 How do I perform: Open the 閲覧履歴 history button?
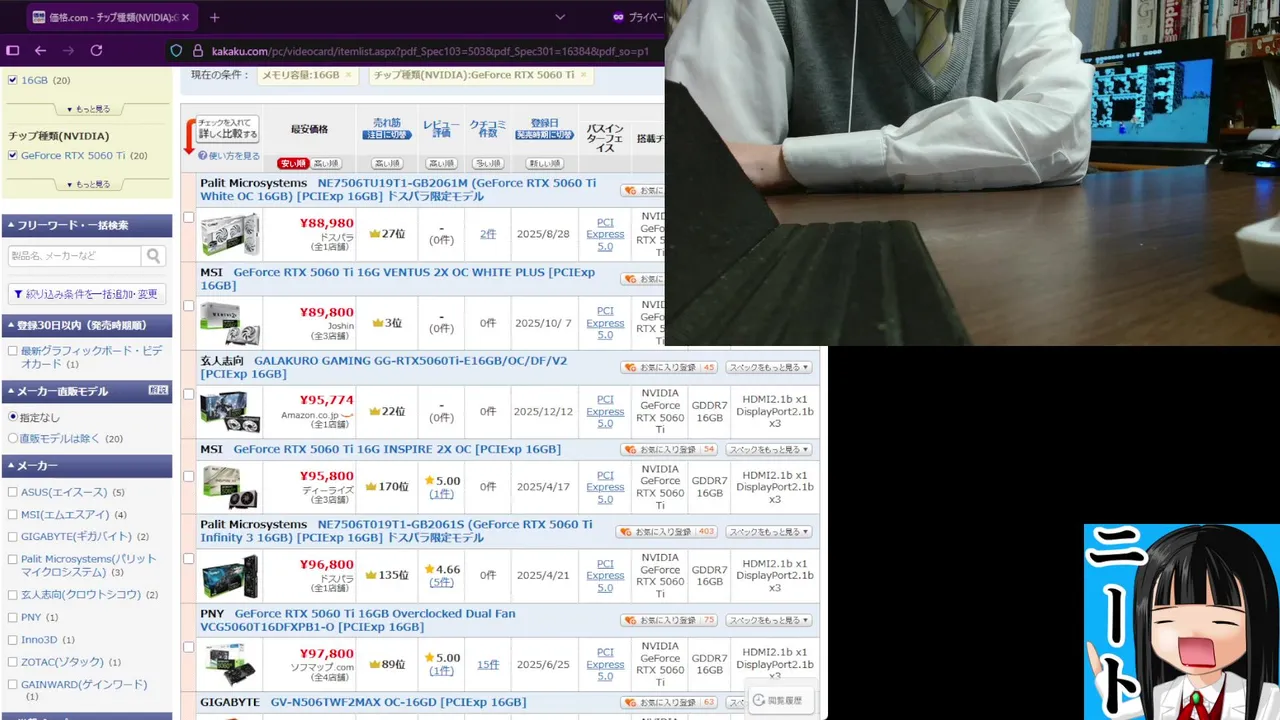pos(779,700)
